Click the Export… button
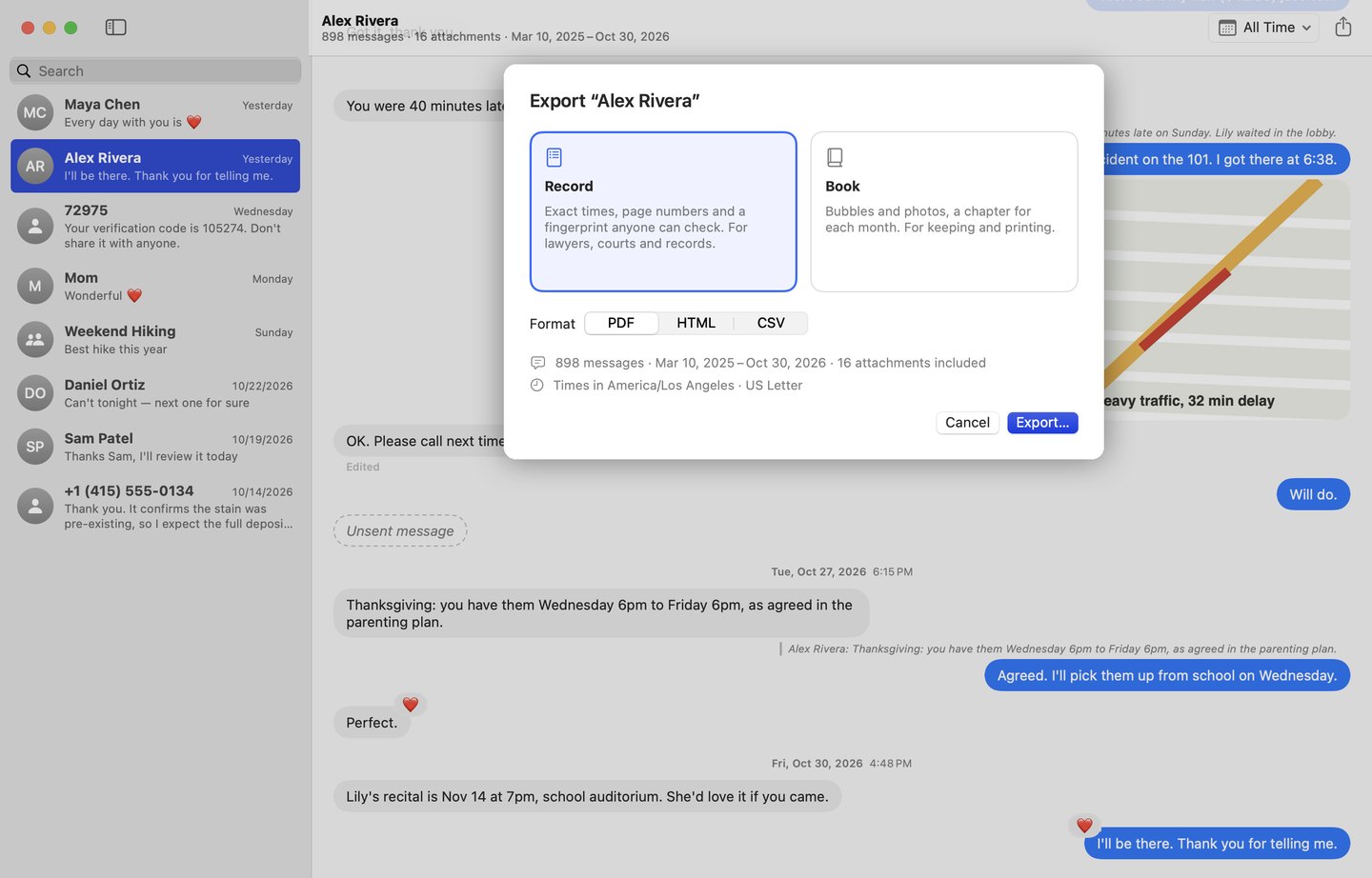The height and width of the screenshot is (878, 1372). click(x=1042, y=423)
